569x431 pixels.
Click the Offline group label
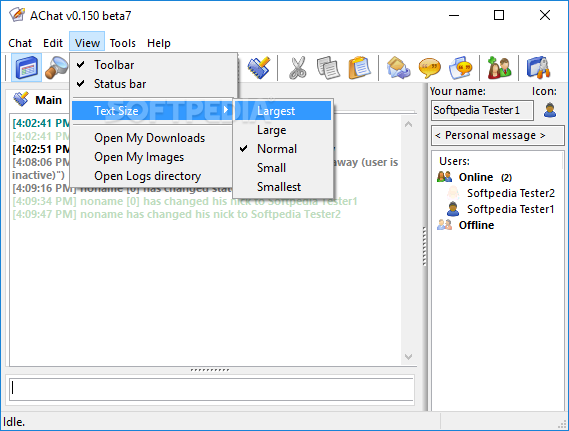476,225
